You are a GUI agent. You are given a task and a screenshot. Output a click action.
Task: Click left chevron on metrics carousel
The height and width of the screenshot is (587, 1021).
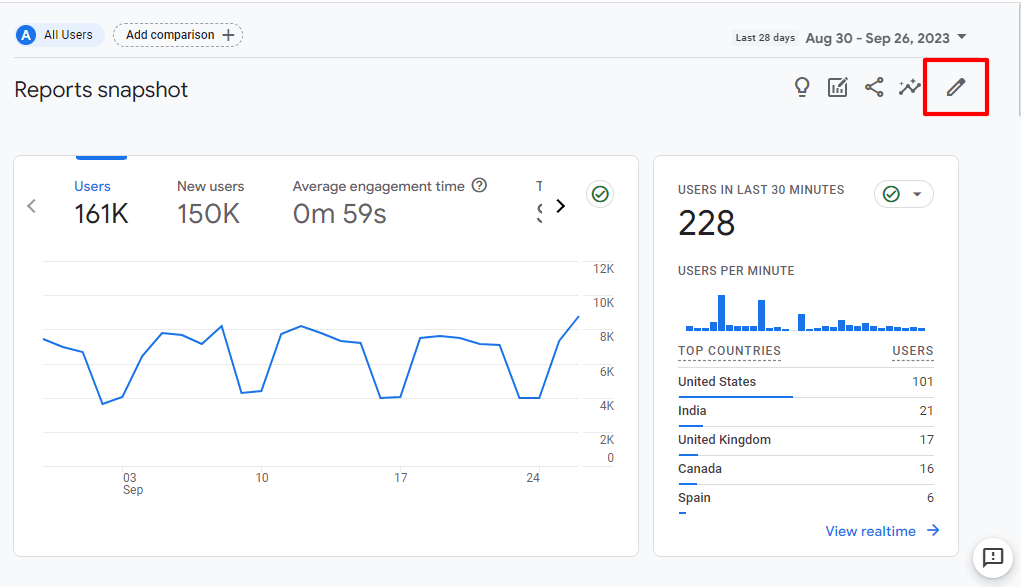point(31,205)
